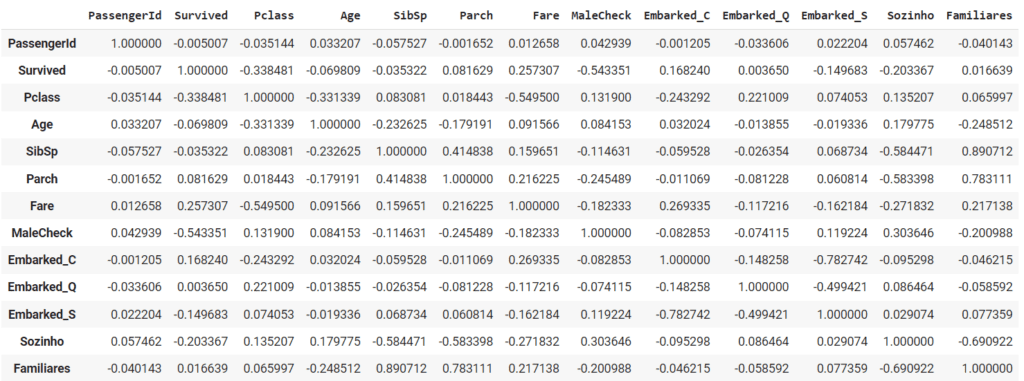Image resolution: width=1024 pixels, height=381 pixels.
Task: Click 0.057462 in the PassengerId row
Action: 908,43
